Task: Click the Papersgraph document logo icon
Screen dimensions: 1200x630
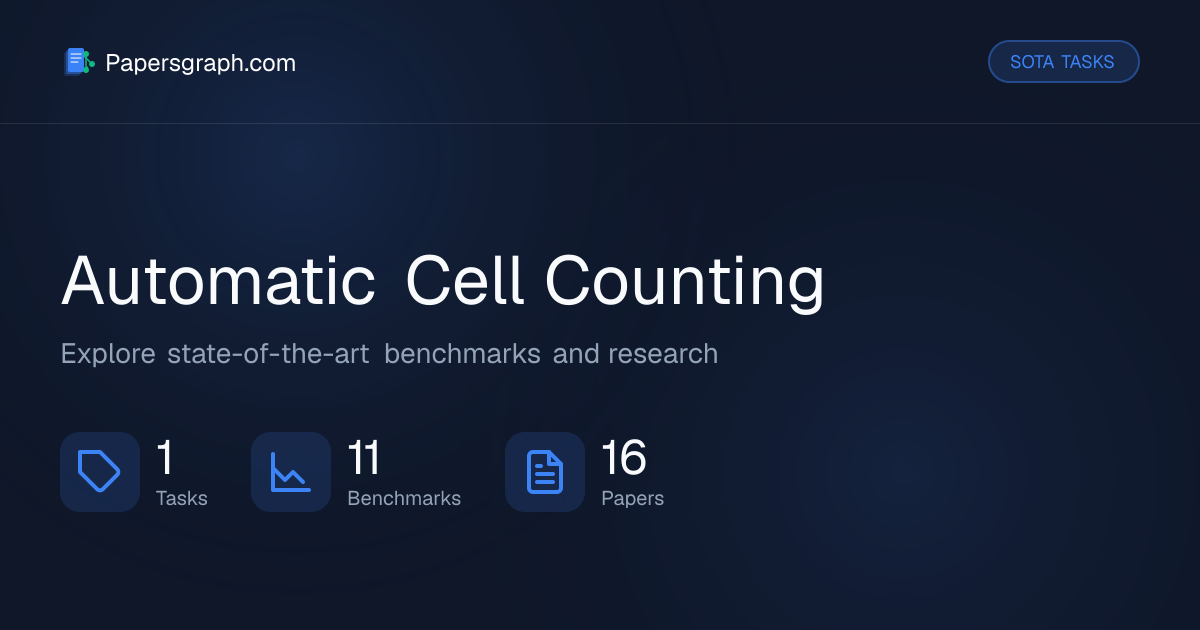Action: point(79,62)
